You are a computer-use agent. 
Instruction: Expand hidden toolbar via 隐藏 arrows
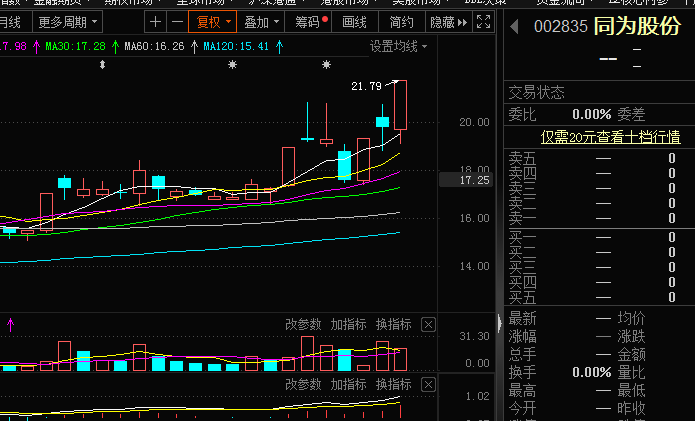click(449, 22)
